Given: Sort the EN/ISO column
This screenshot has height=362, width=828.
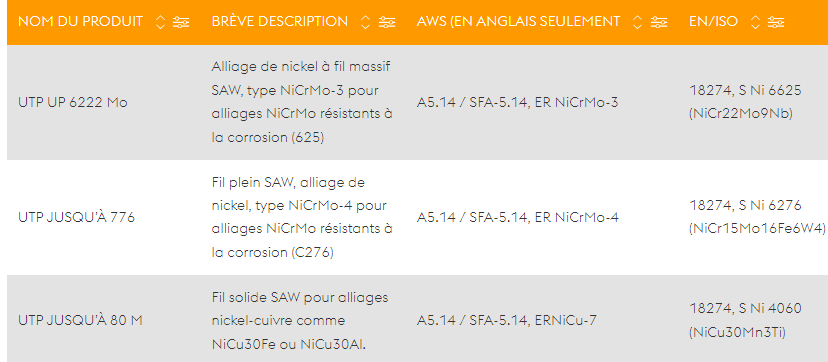Looking at the screenshot, I should pos(755,22).
